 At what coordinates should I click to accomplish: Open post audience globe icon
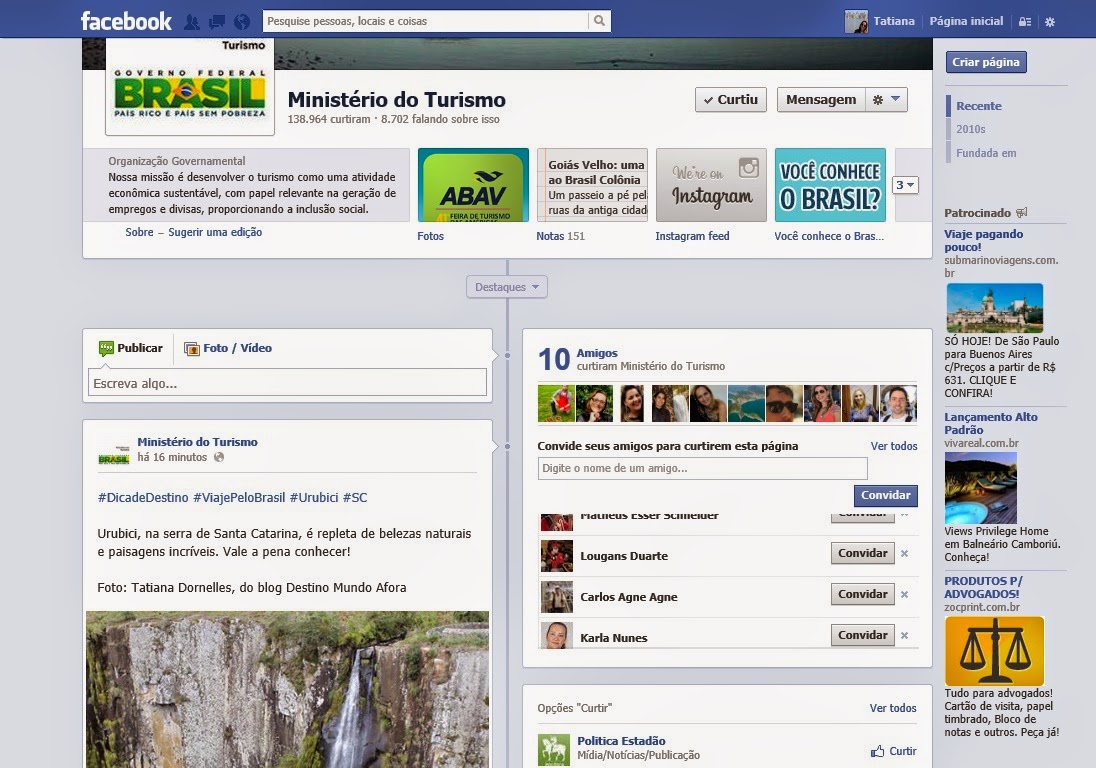219,457
